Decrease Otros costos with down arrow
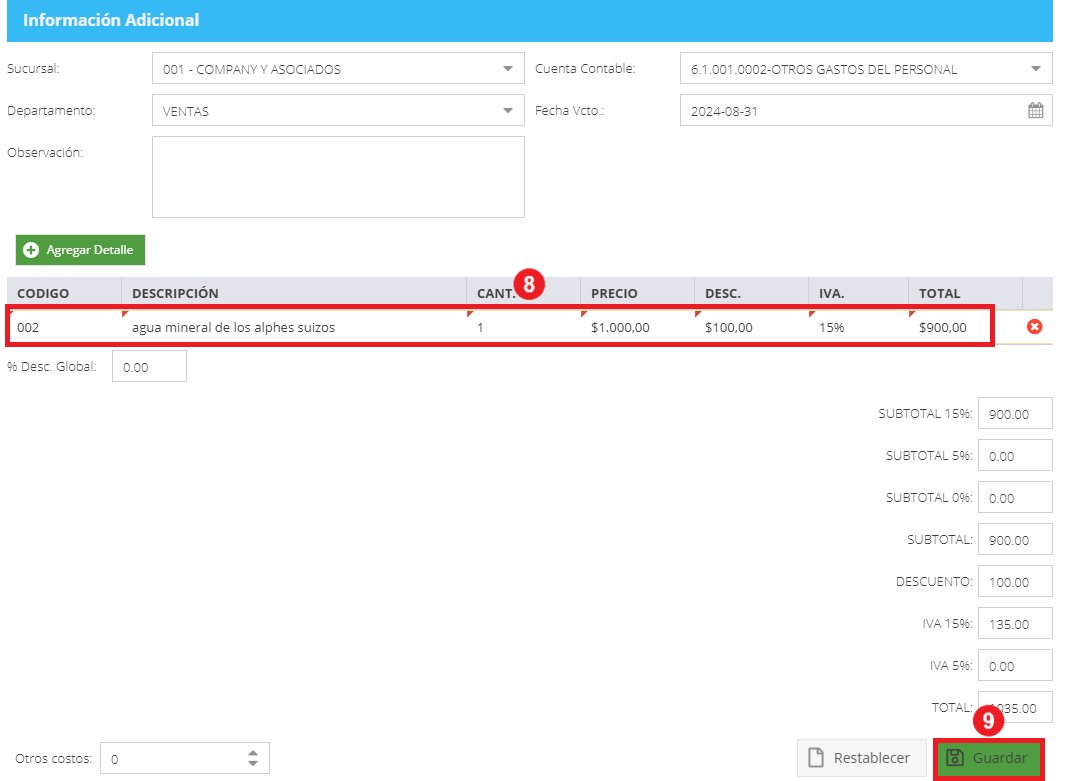Viewport: 1065px width, 781px height. [253, 763]
